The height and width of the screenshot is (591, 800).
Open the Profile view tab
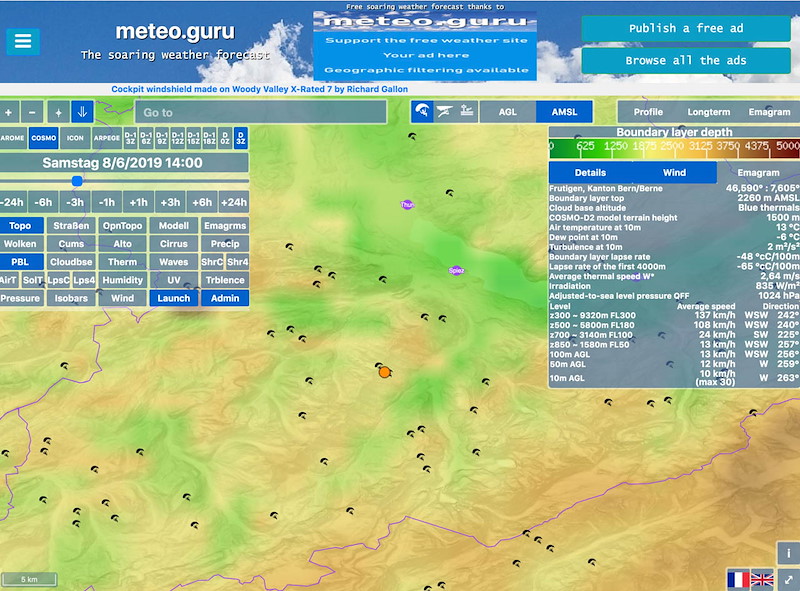(x=648, y=112)
